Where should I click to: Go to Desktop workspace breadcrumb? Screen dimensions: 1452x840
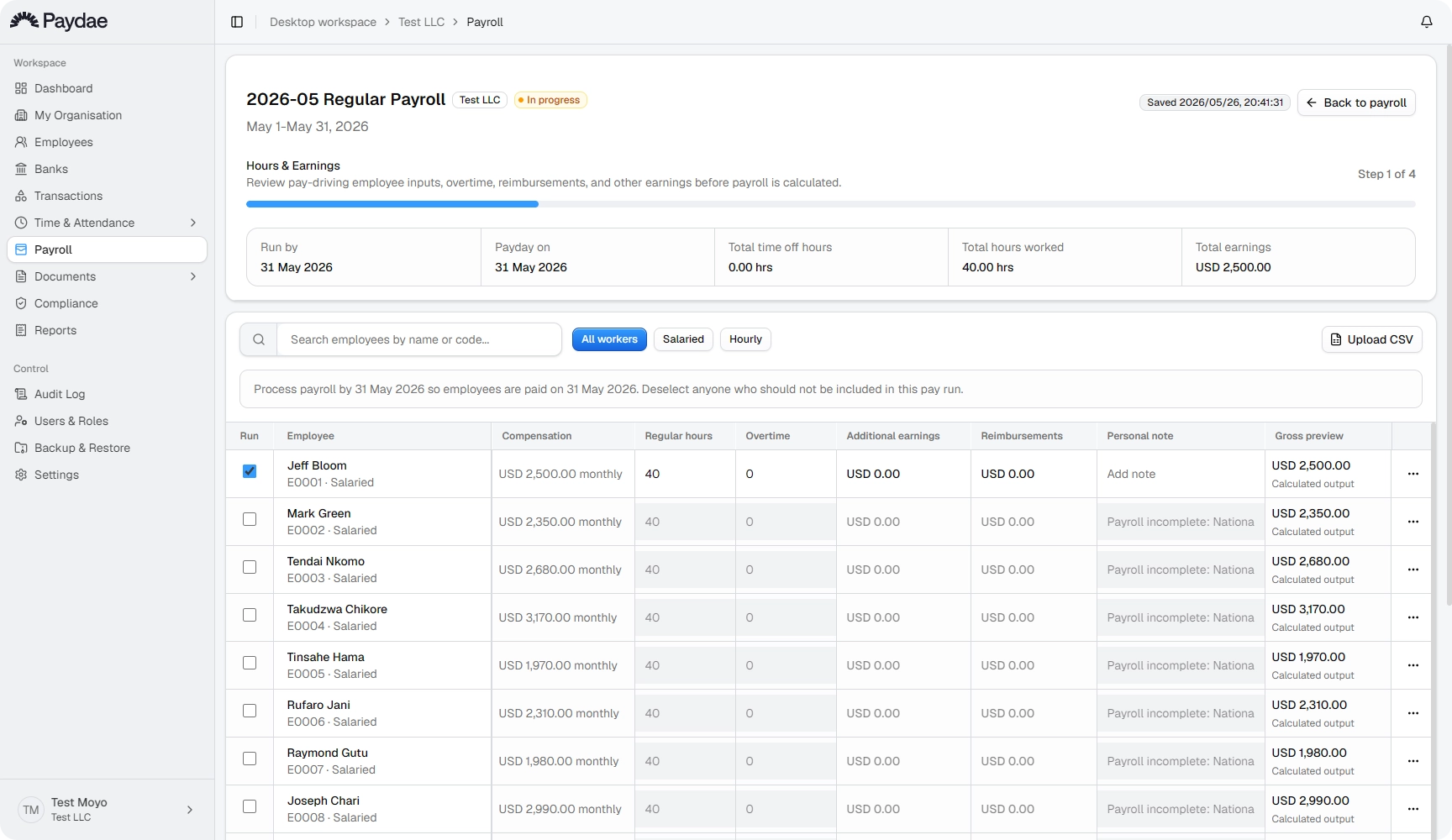coord(323,22)
